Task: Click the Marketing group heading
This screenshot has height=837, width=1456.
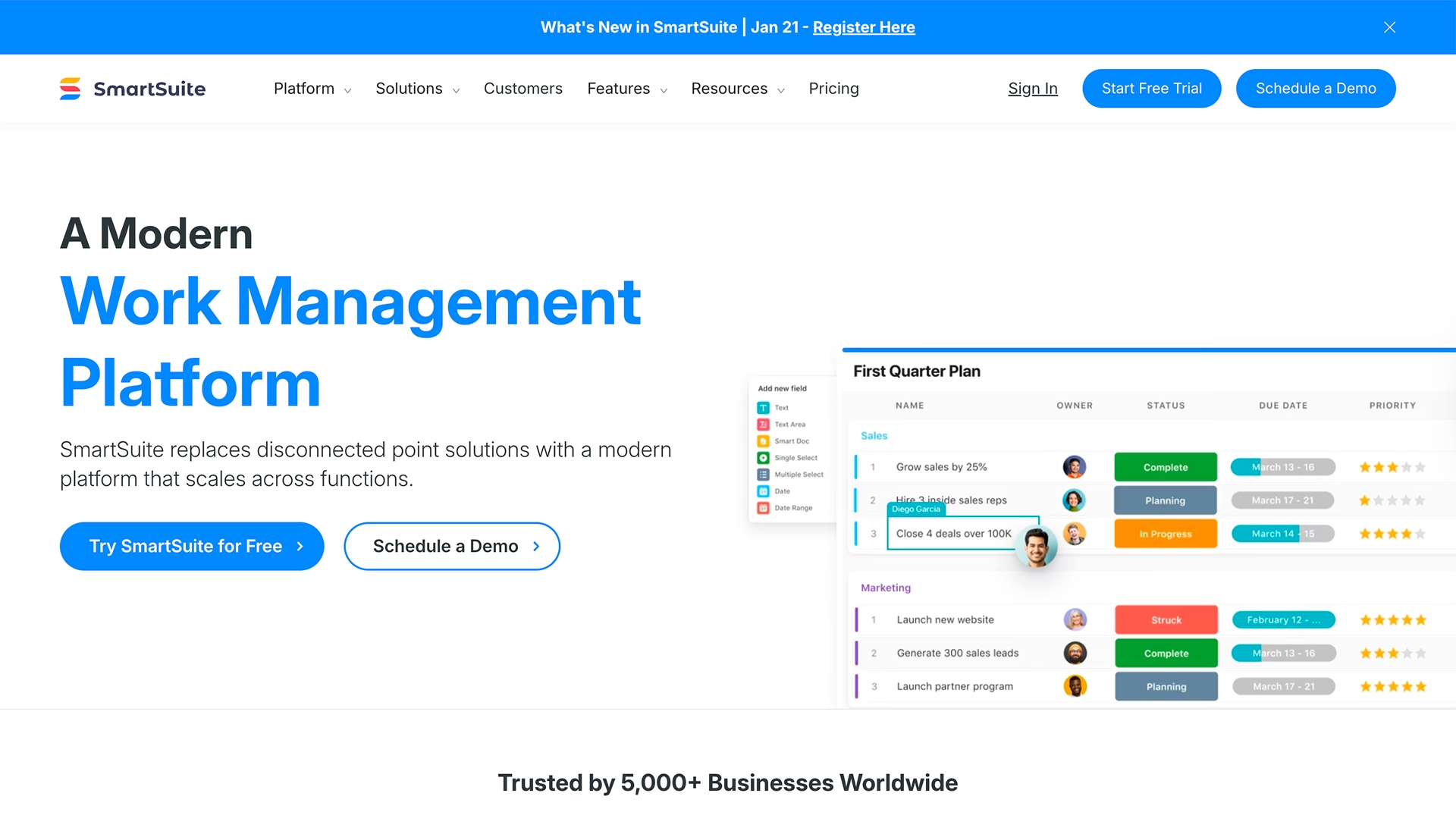Action: (886, 588)
